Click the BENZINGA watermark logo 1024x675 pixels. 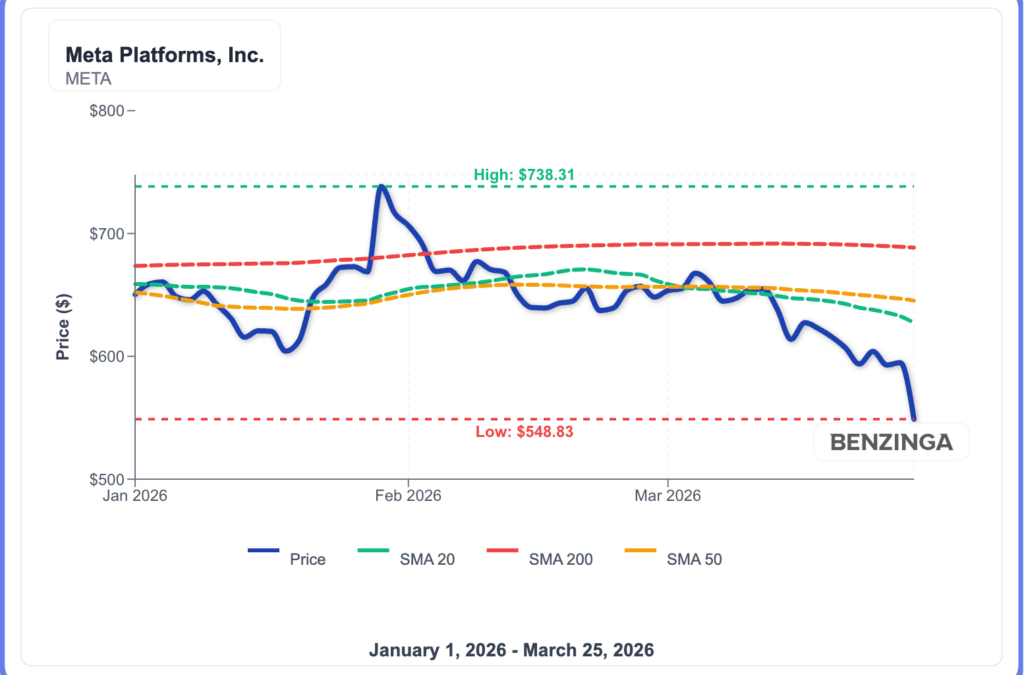(891, 441)
